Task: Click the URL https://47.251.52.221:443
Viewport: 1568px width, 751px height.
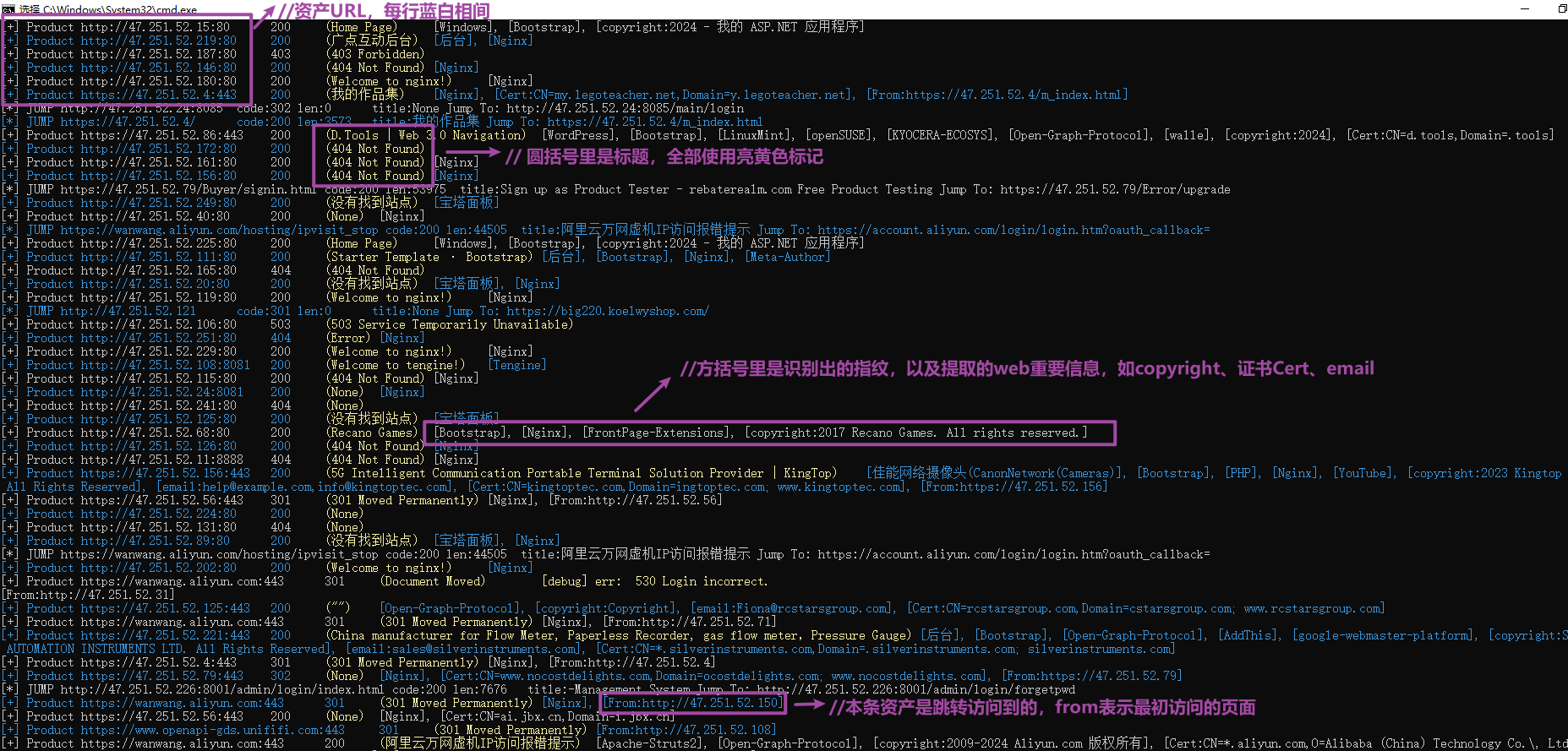Action: [165, 635]
